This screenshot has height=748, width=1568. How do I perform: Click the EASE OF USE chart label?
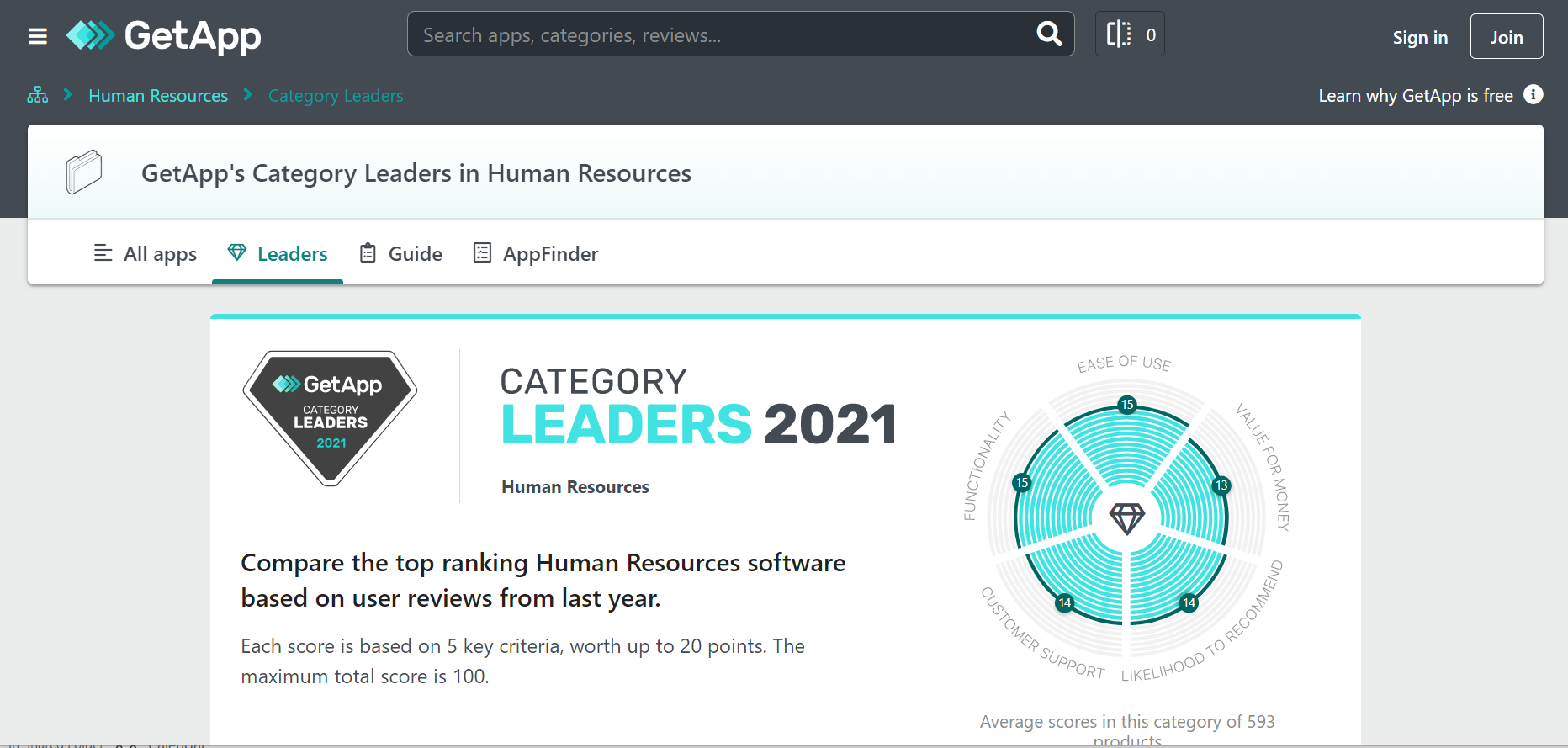click(1124, 363)
